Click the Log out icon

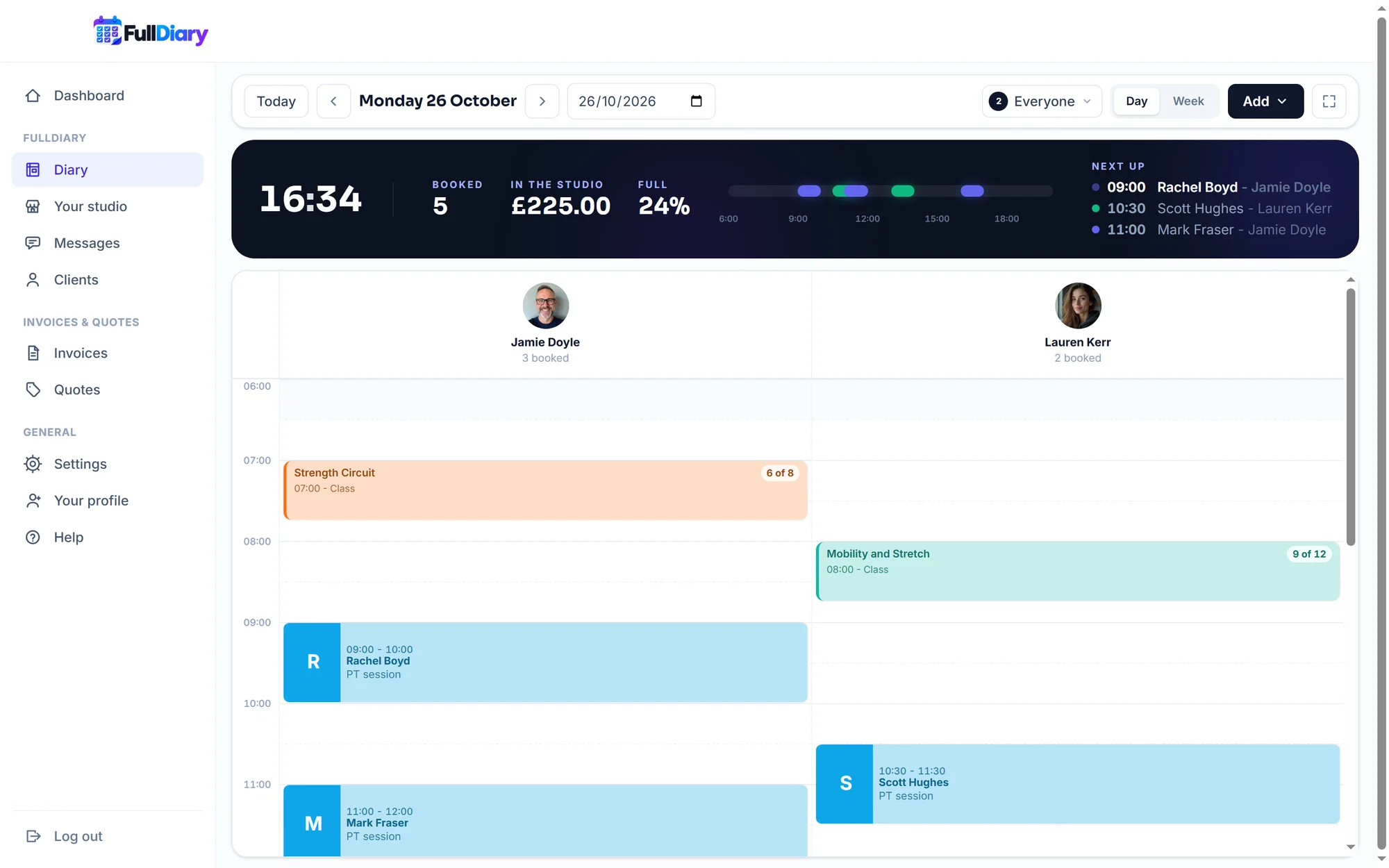[33, 836]
